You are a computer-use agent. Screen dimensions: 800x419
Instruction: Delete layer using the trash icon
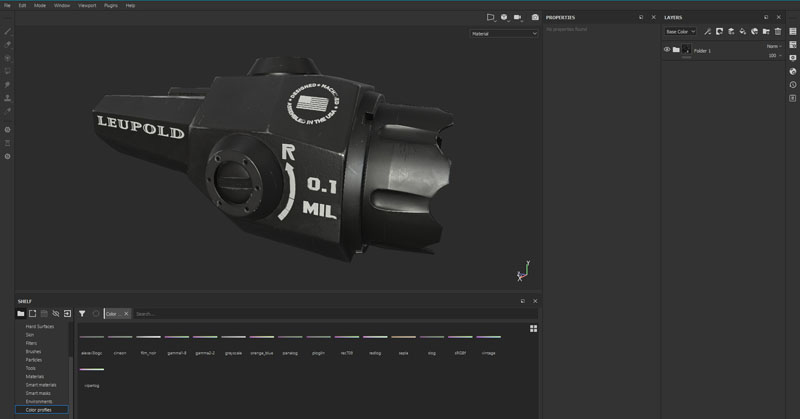tap(778, 31)
